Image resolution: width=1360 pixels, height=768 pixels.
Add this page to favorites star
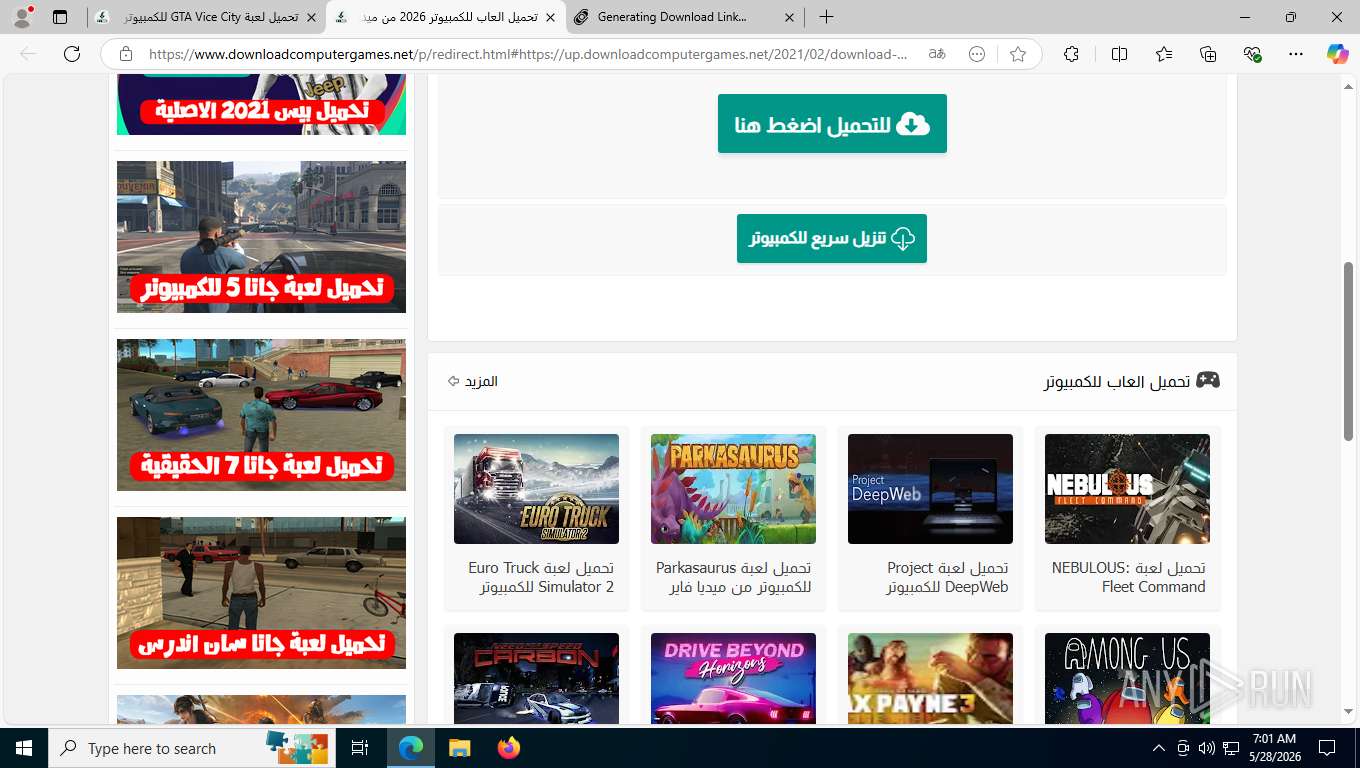(x=1018, y=54)
